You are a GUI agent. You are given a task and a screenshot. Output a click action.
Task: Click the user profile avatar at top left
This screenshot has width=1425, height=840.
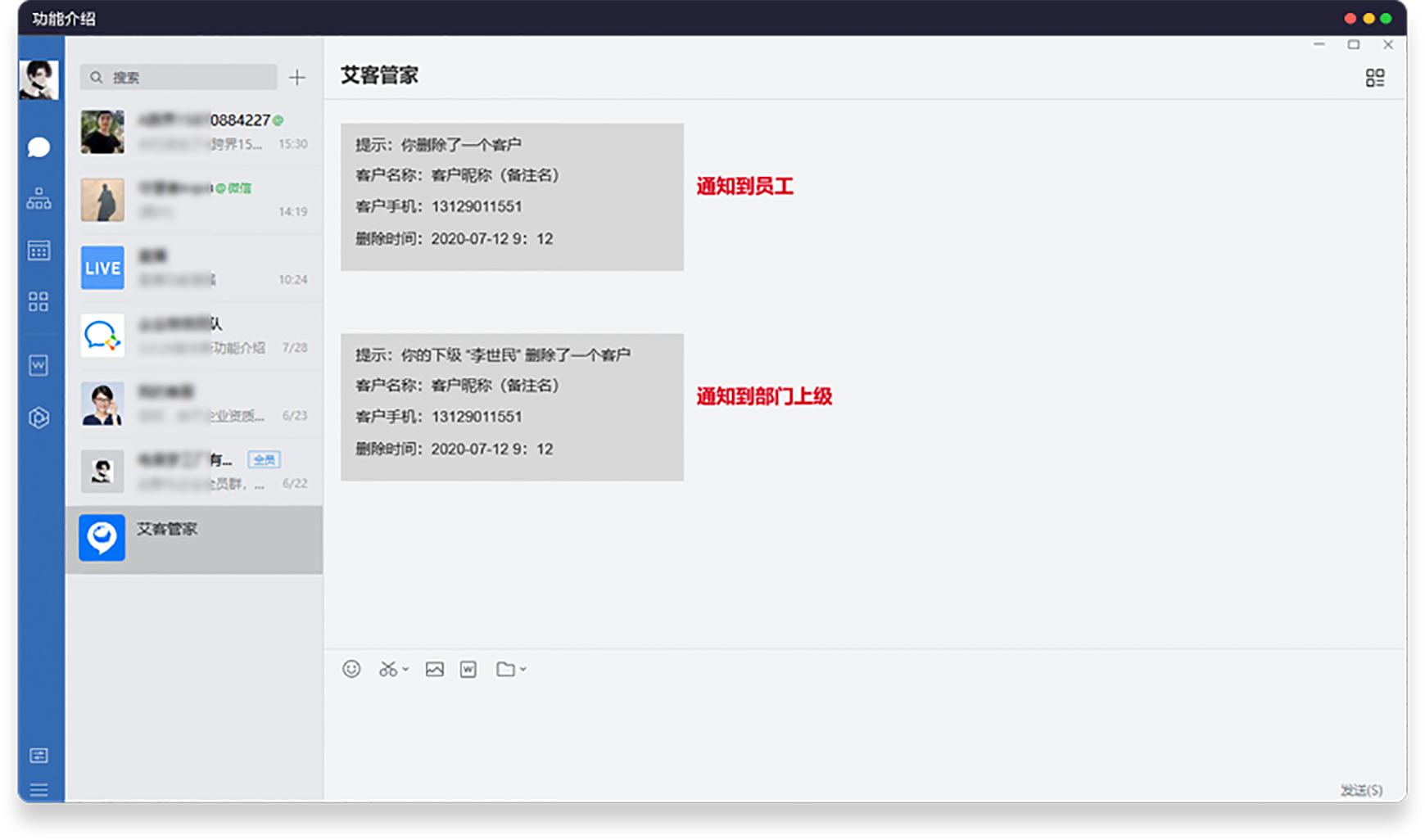38,79
